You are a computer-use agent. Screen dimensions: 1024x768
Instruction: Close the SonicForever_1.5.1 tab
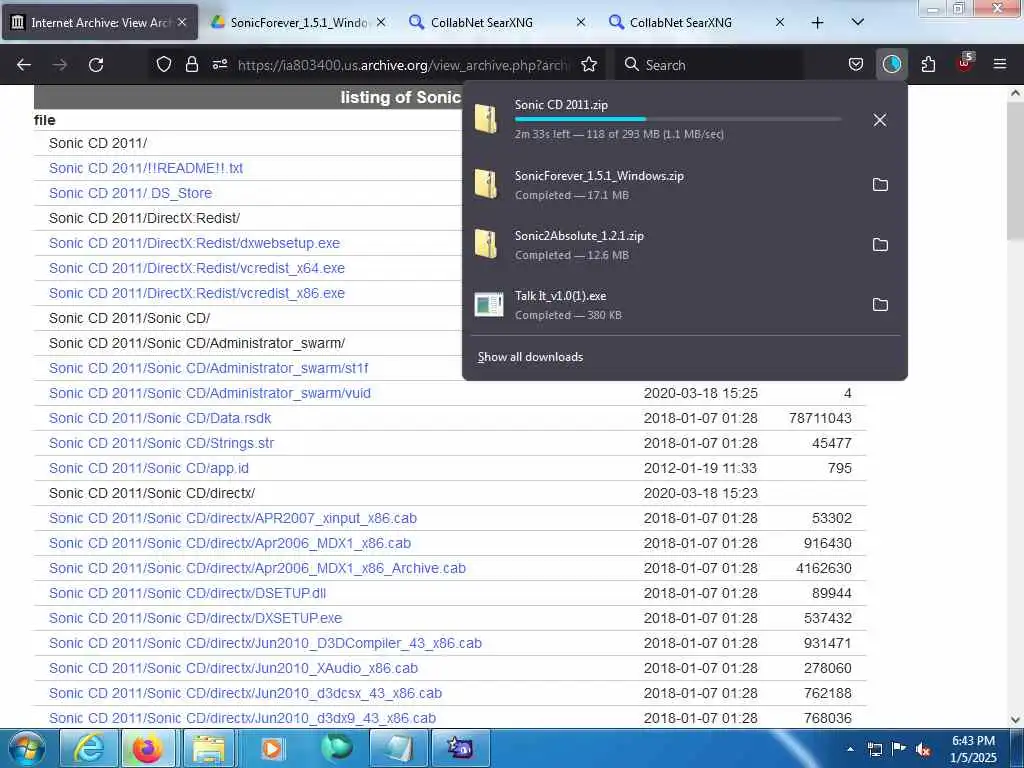[381, 22]
